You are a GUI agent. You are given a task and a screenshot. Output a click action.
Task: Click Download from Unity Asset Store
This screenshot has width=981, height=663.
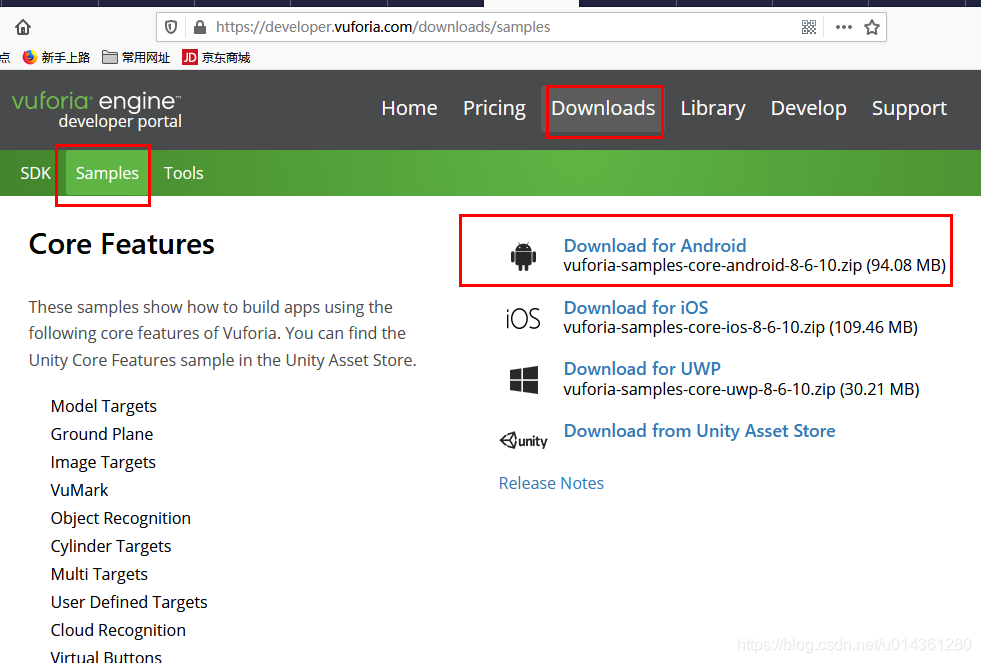[x=699, y=430]
